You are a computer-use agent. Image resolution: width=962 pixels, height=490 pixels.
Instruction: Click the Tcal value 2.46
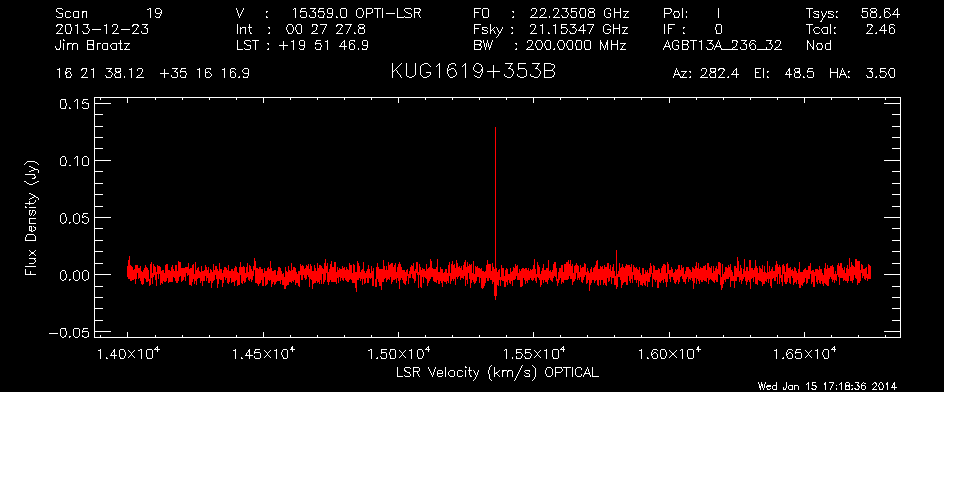(880, 29)
